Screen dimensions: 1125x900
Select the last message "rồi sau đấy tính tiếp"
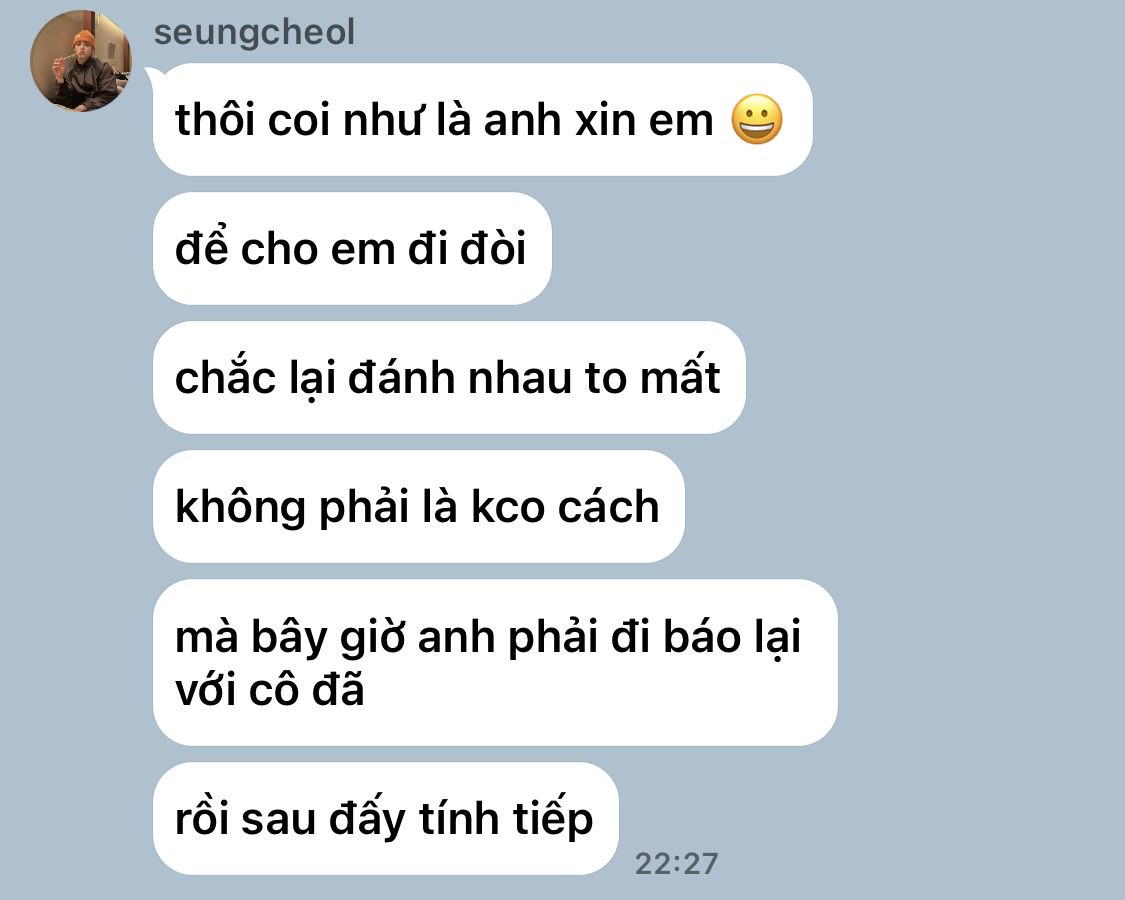point(385,819)
